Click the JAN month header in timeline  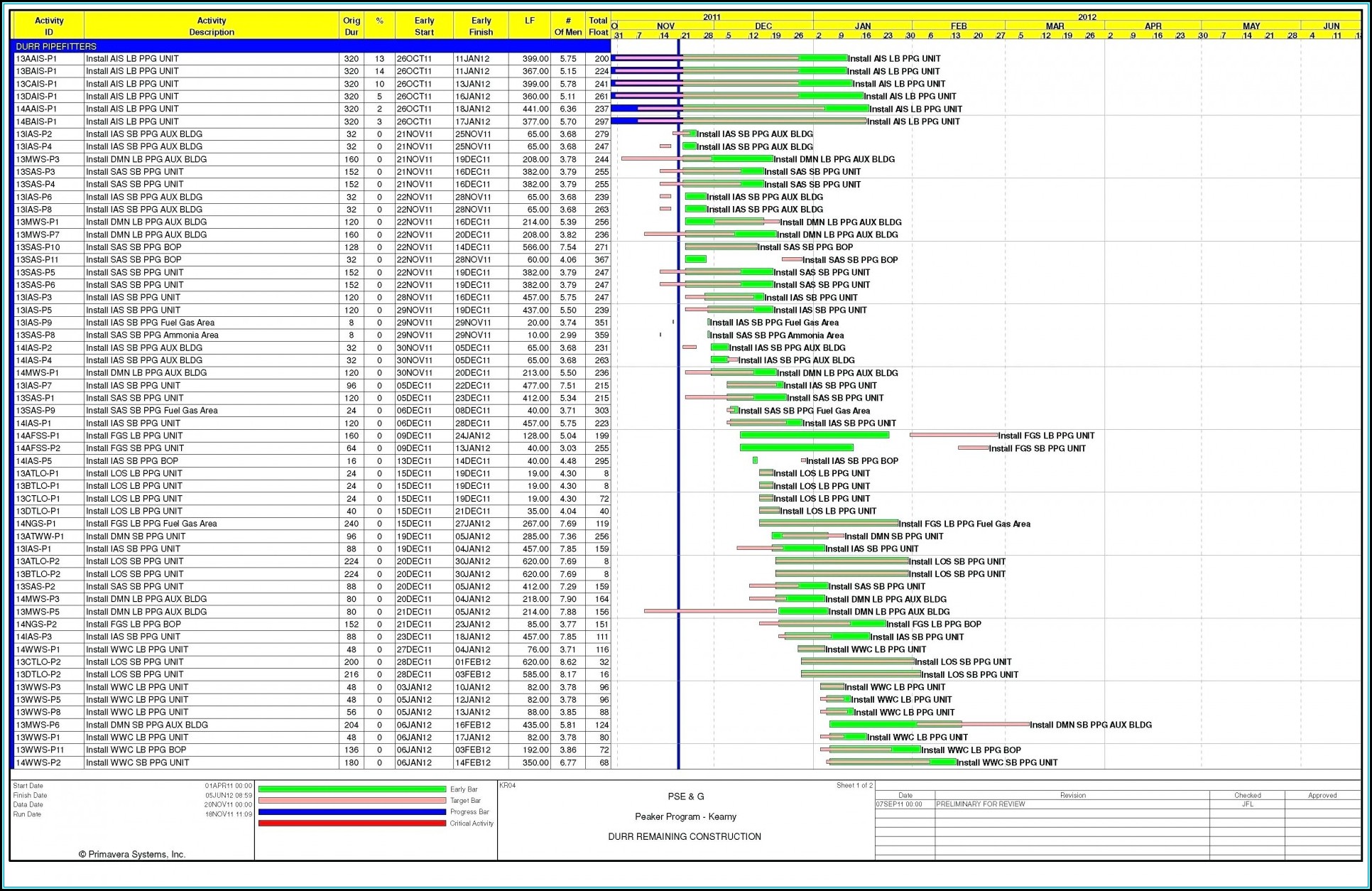[x=862, y=26]
